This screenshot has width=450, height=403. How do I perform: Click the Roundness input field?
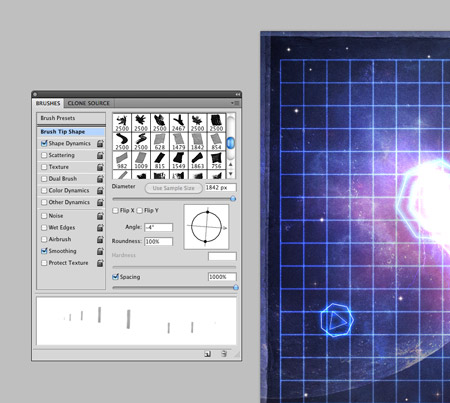click(x=158, y=241)
